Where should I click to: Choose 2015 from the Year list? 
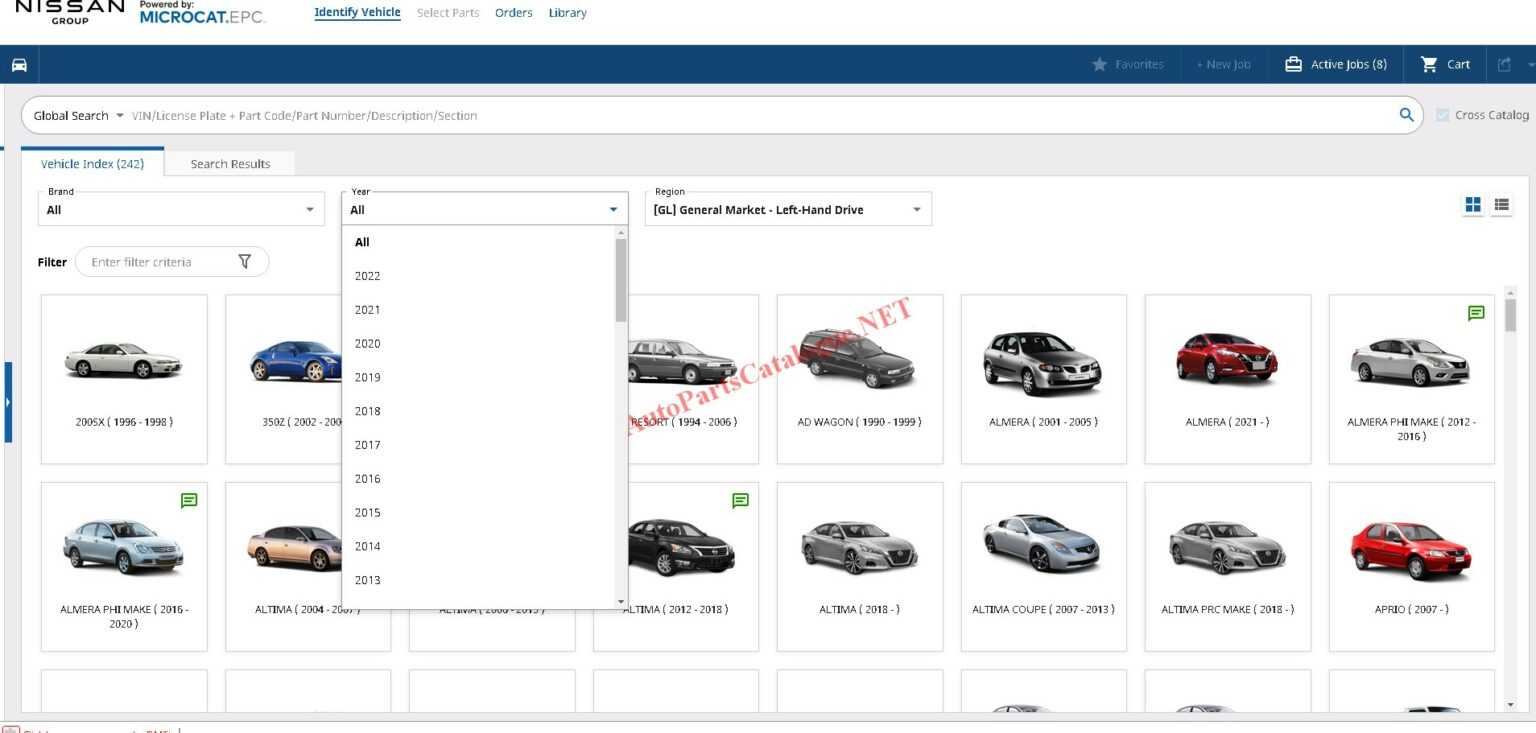[480, 512]
